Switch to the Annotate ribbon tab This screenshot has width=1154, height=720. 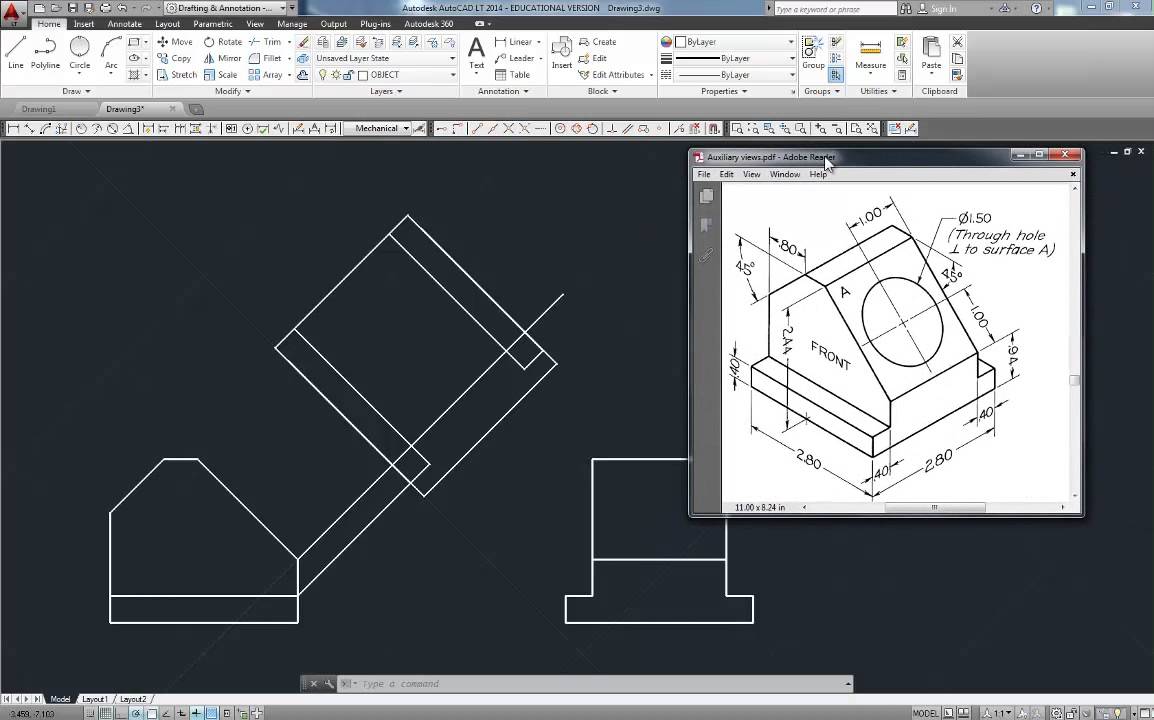pos(124,24)
